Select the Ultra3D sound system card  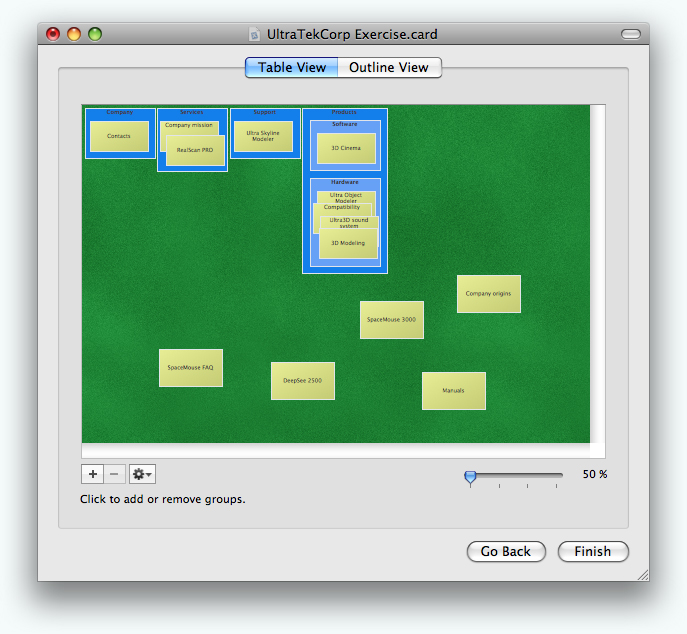click(349, 222)
